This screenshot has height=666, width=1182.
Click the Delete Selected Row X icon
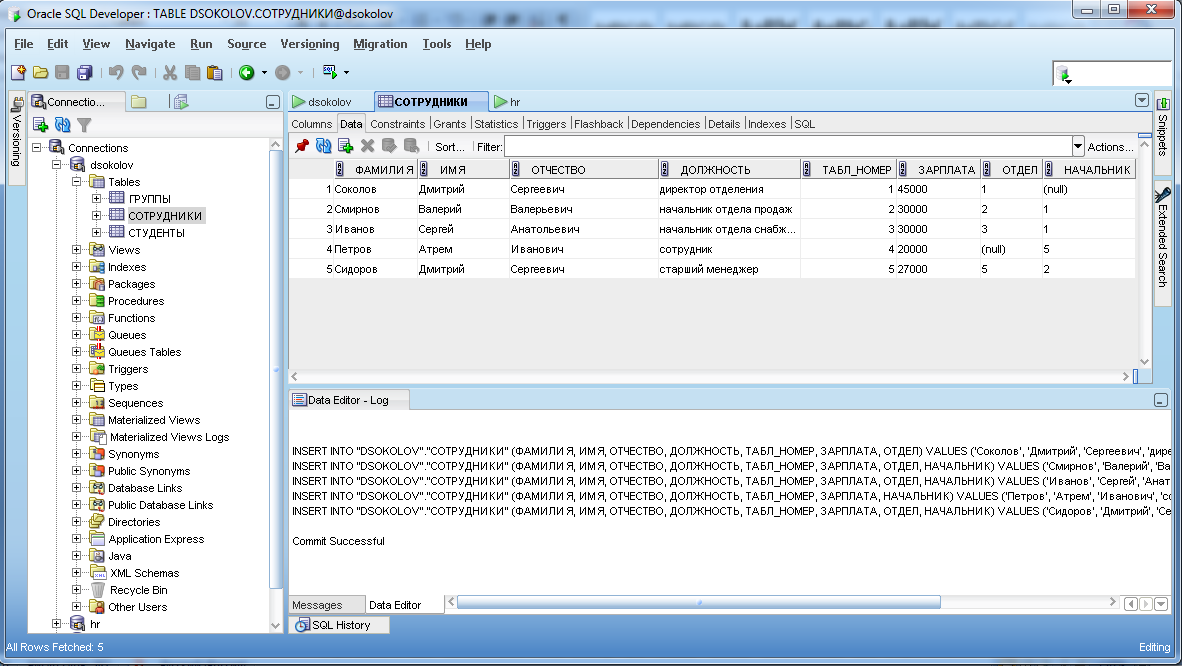[x=367, y=146]
